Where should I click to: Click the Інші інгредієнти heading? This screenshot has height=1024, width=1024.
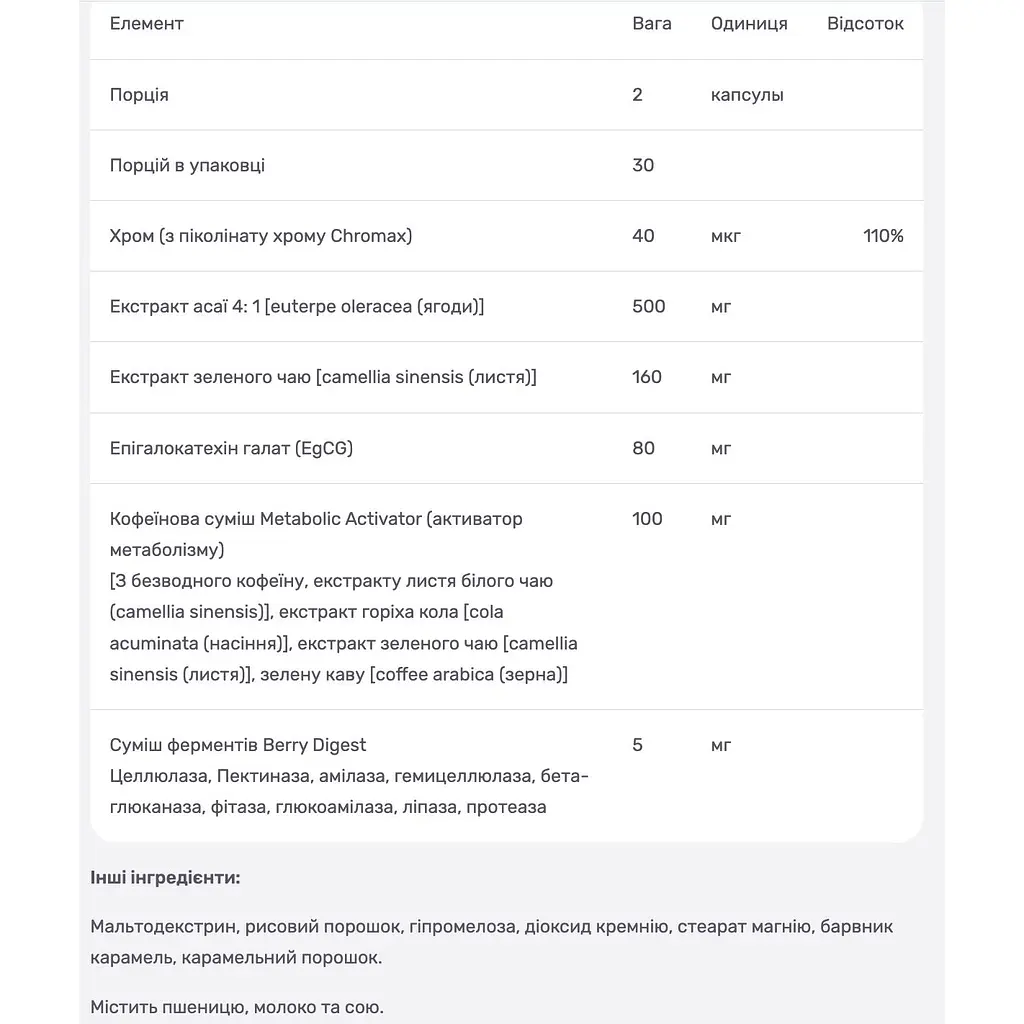pos(165,877)
